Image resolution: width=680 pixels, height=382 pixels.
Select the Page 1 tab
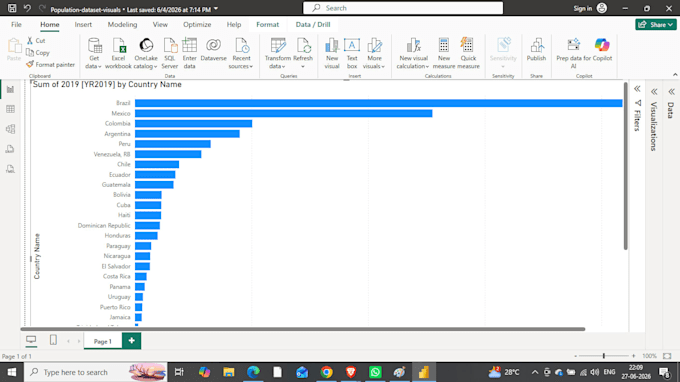click(103, 341)
